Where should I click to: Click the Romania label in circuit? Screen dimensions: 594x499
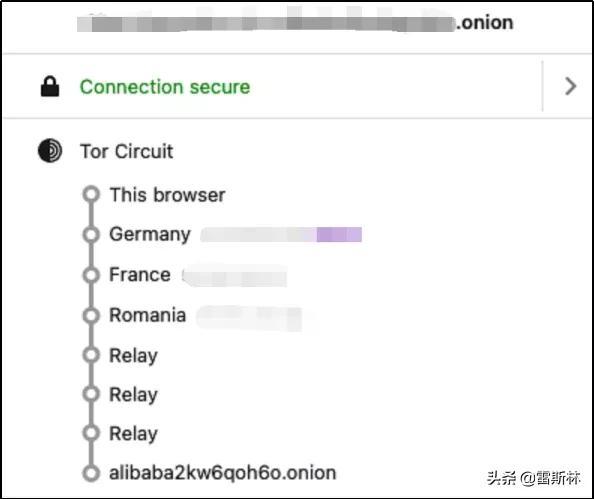click(148, 315)
